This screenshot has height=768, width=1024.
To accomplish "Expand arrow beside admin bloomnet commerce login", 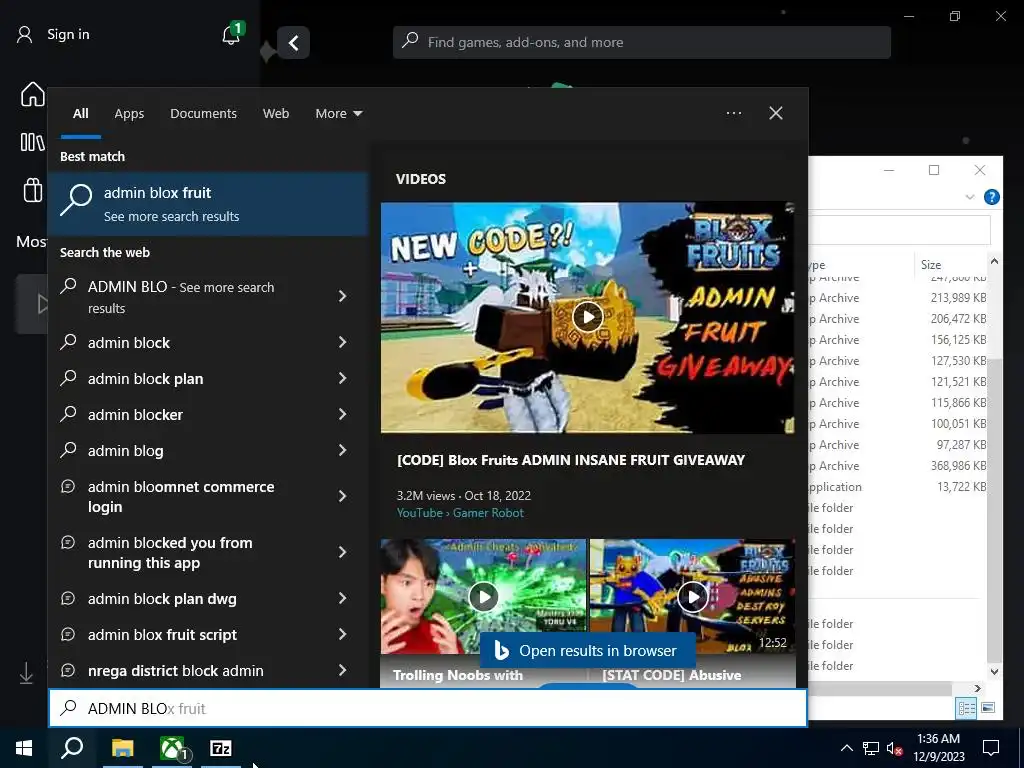I will pos(342,496).
